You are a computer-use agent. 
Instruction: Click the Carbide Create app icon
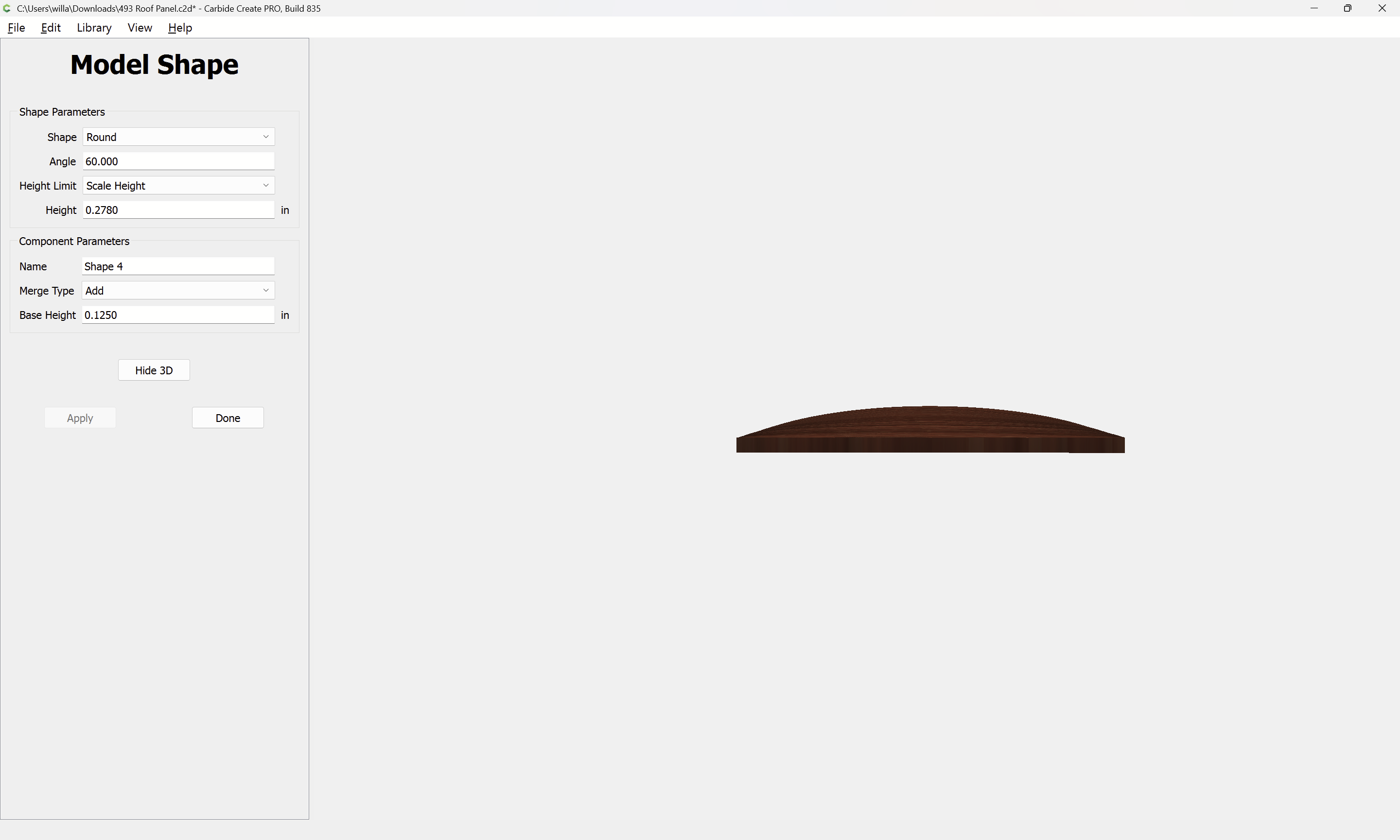[x=7, y=8]
